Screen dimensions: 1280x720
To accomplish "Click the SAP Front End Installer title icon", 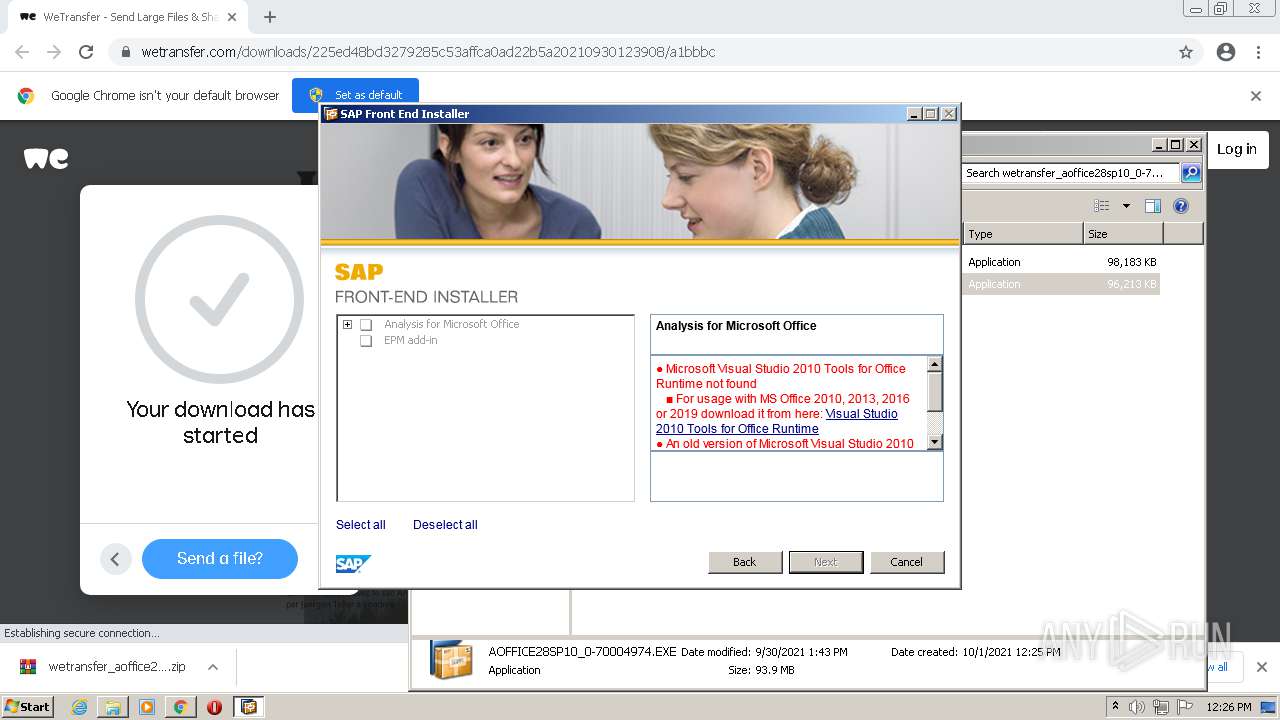I will 331,114.
